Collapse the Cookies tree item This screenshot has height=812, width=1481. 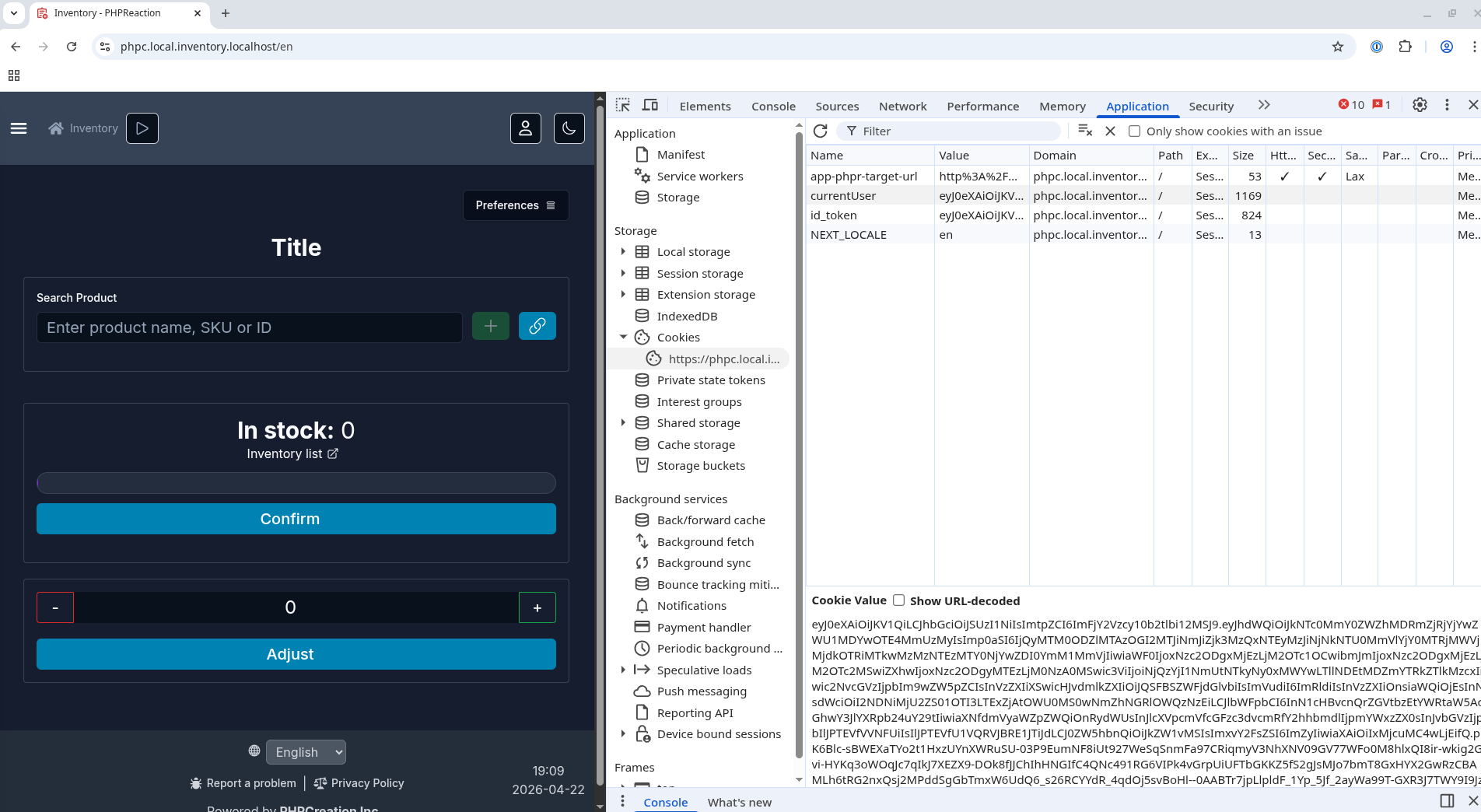(x=623, y=337)
